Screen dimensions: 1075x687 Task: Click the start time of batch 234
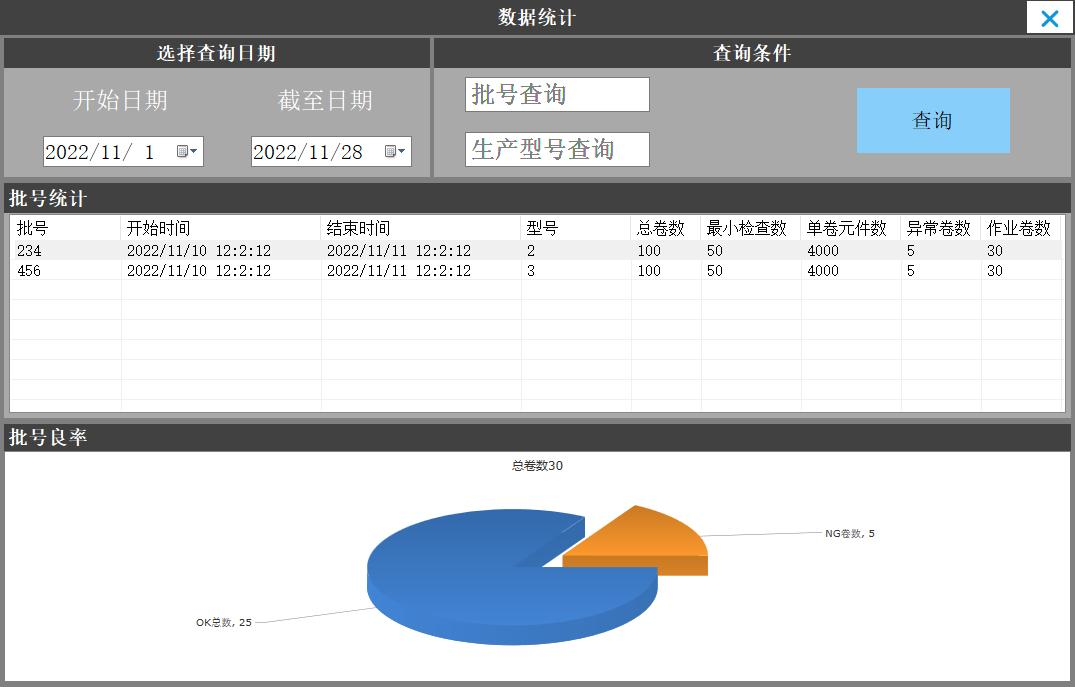click(x=199, y=251)
